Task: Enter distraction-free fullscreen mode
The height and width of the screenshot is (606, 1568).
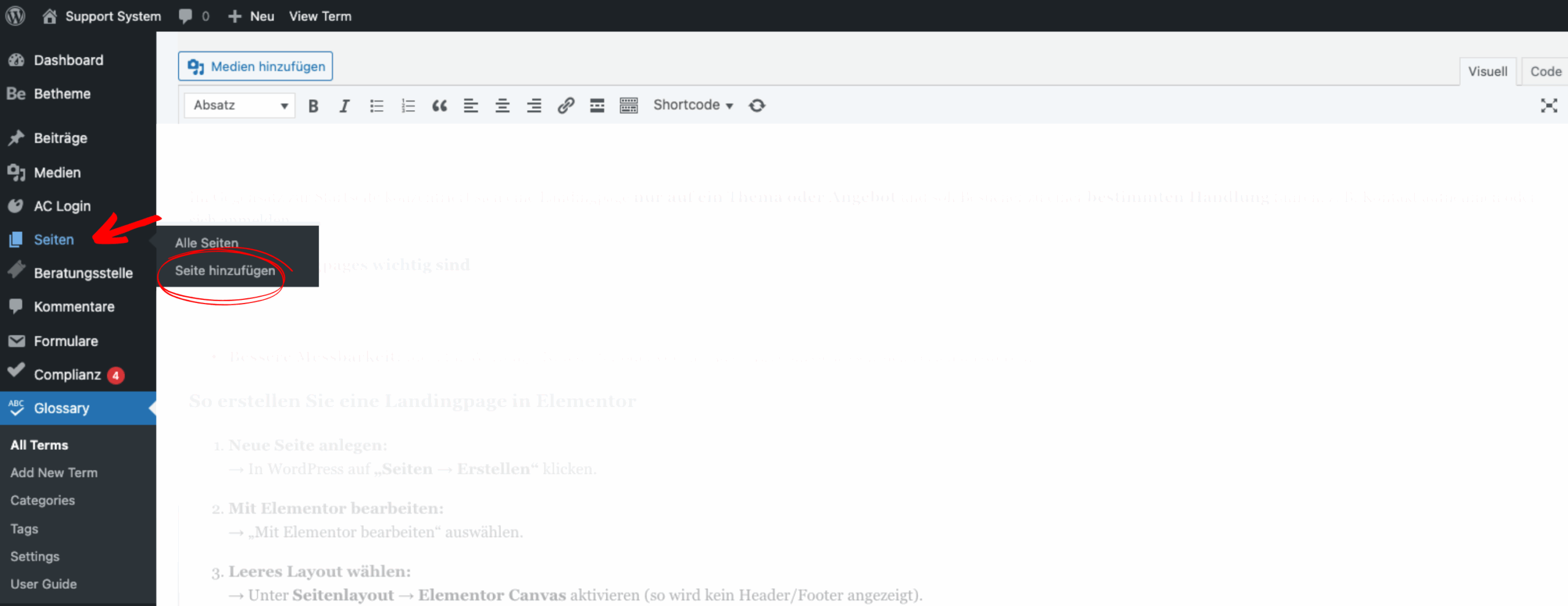Action: coord(1549,105)
